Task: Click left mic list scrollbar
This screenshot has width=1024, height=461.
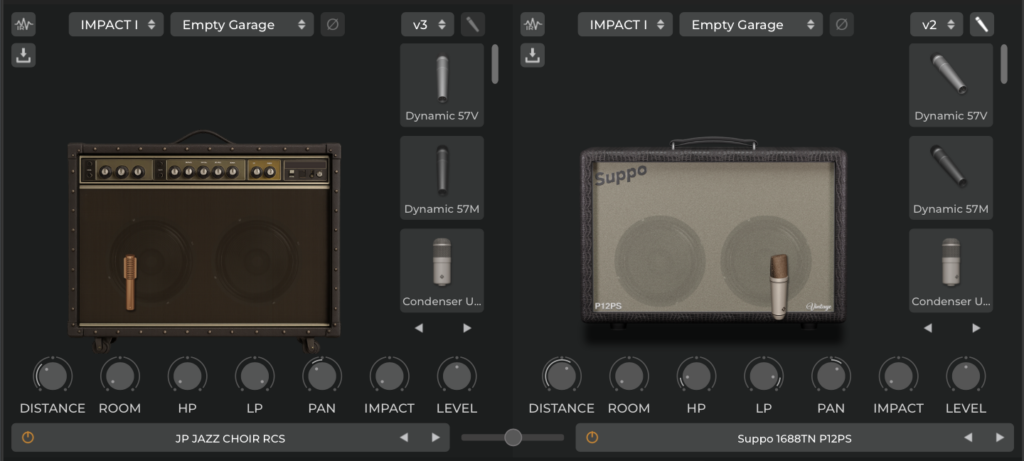Action: tap(495, 64)
